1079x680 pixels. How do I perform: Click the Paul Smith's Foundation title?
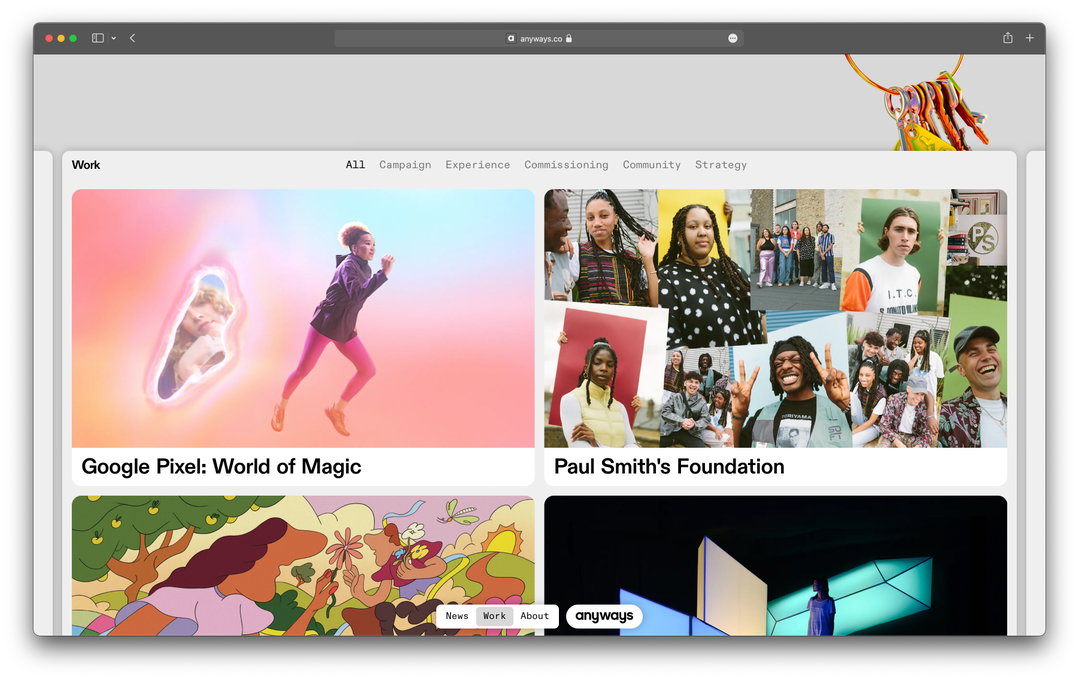[669, 467]
